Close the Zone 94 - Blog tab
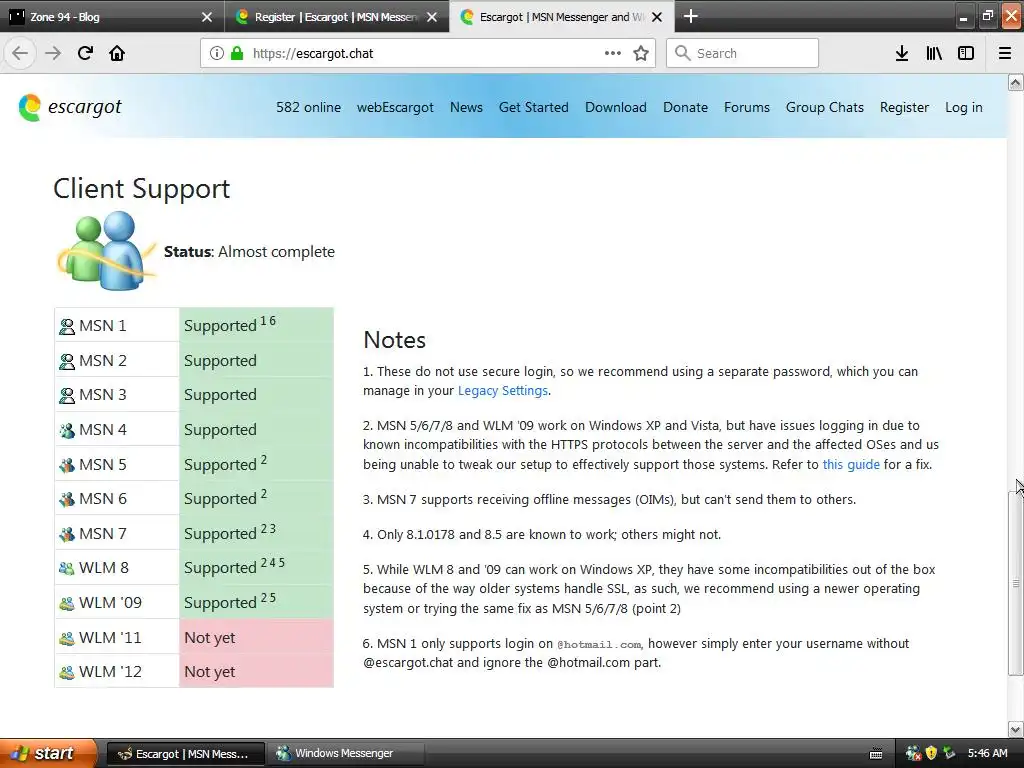Screen dimensions: 1024x768 pos(207,17)
